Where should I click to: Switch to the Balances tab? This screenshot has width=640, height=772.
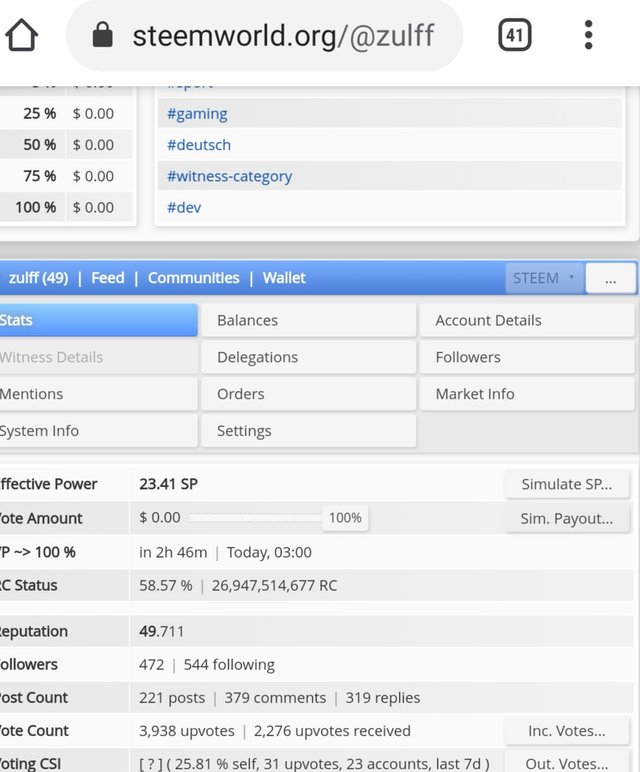coord(309,320)
